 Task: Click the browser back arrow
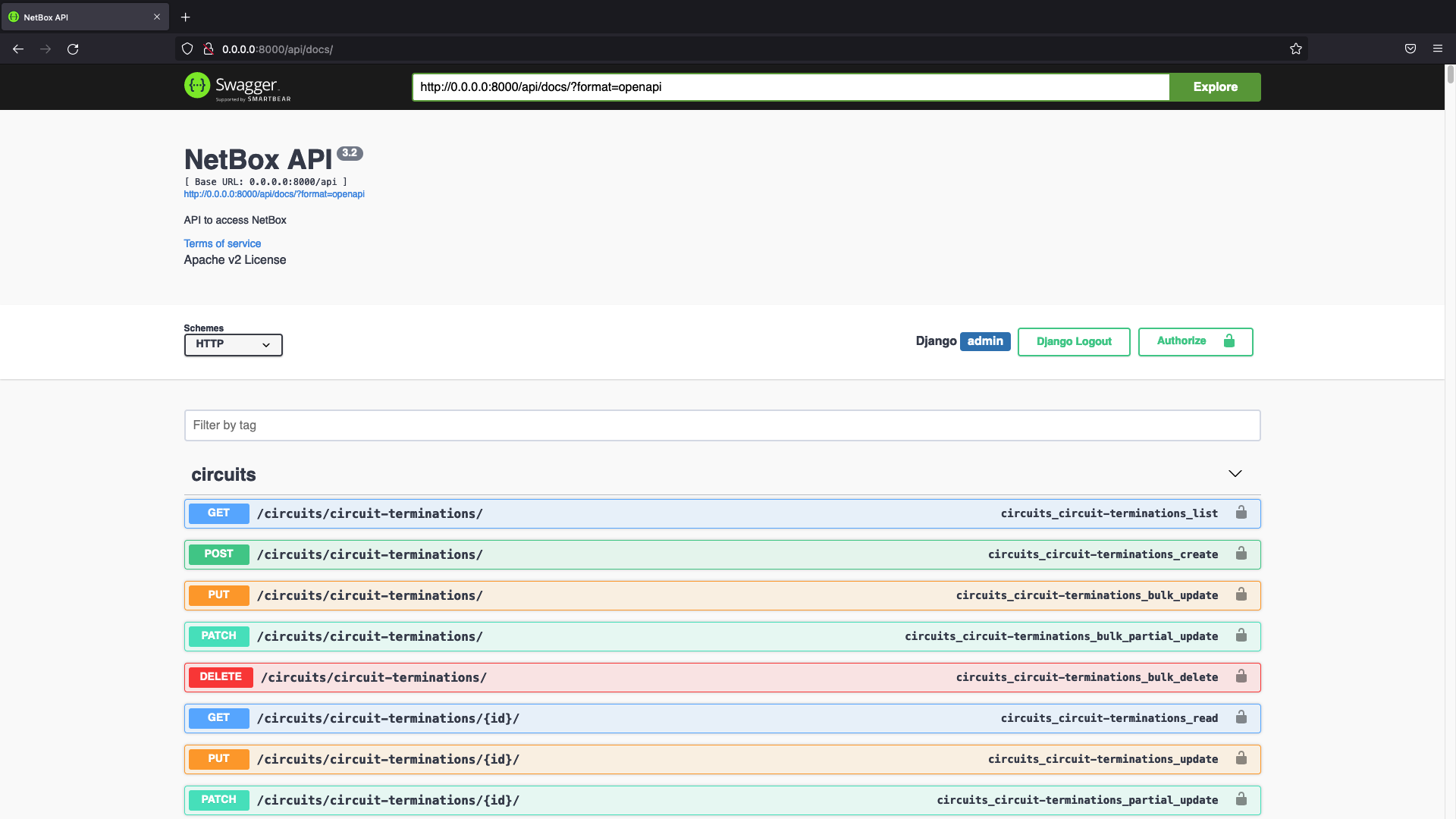[x=17, y=49]
